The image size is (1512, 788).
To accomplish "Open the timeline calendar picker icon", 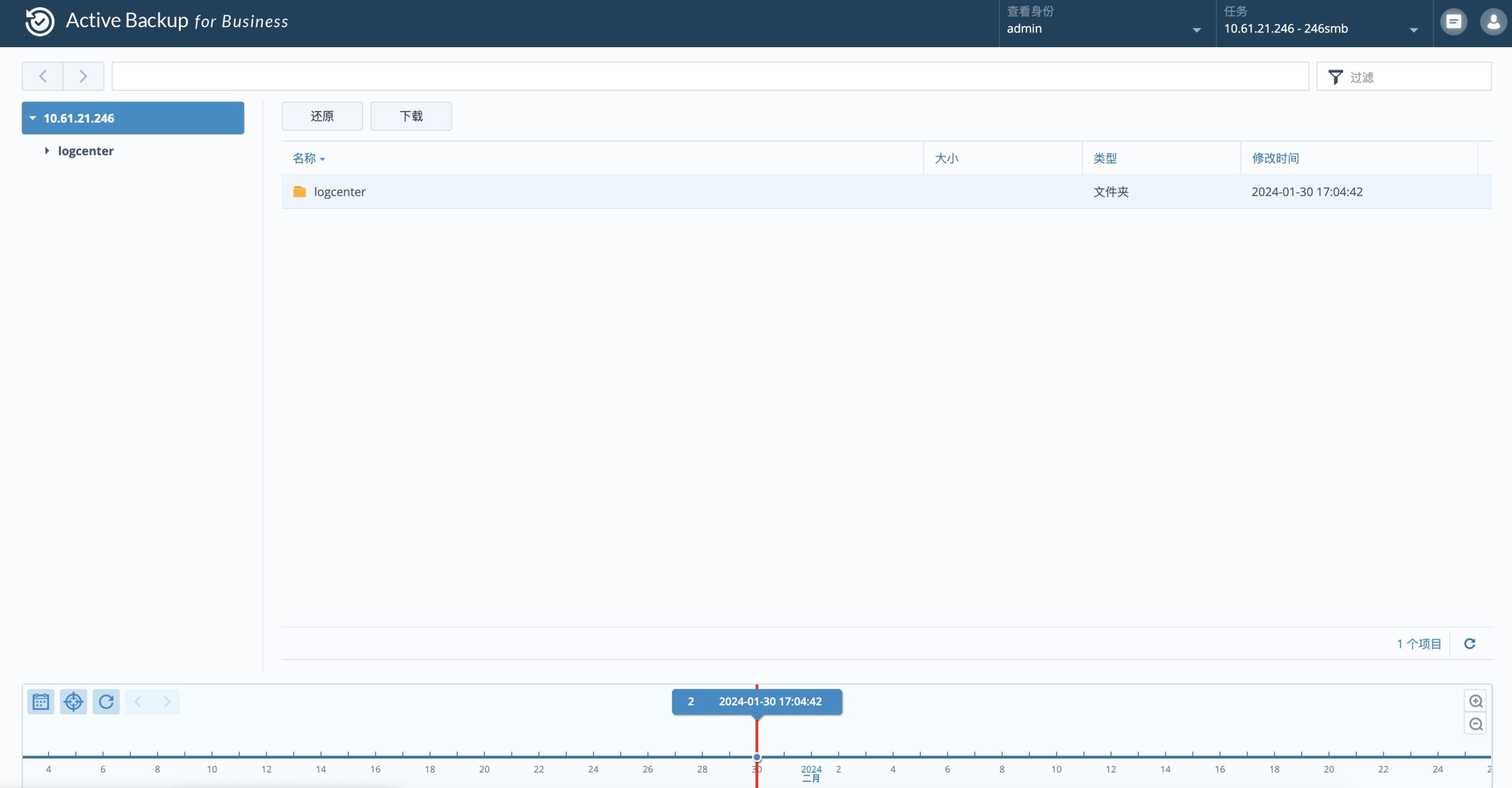I will [41, 702].
